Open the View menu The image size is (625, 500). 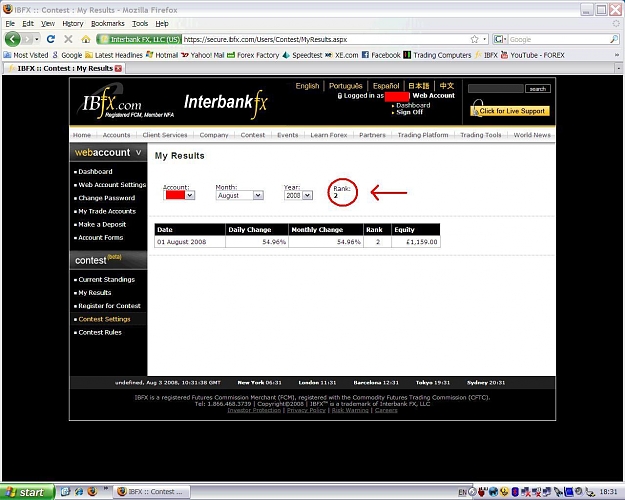click(x=48, y=24)
